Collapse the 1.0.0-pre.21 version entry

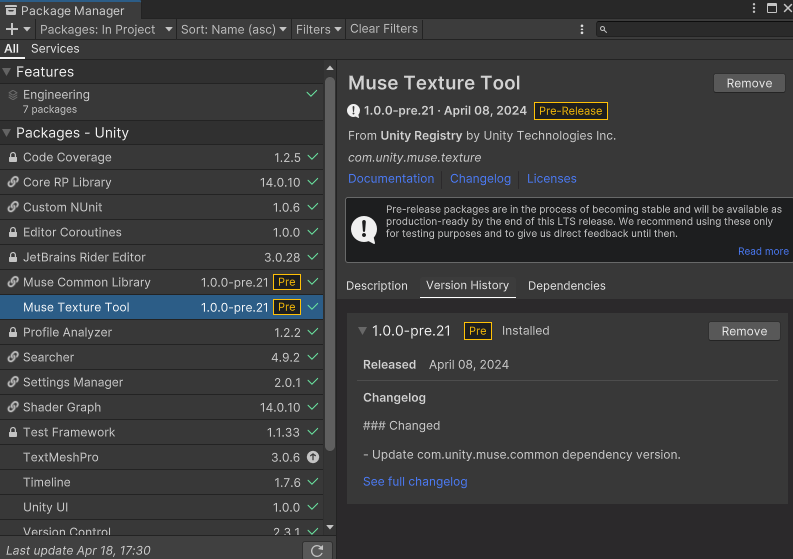(x=362, y=331)
